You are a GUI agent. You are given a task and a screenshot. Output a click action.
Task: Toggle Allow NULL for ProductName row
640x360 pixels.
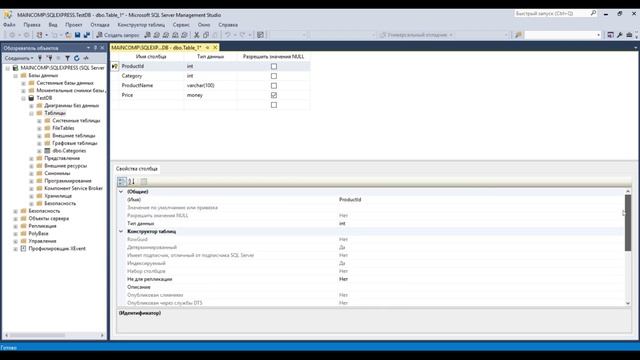pyautogui.click(x=274, y=86)
